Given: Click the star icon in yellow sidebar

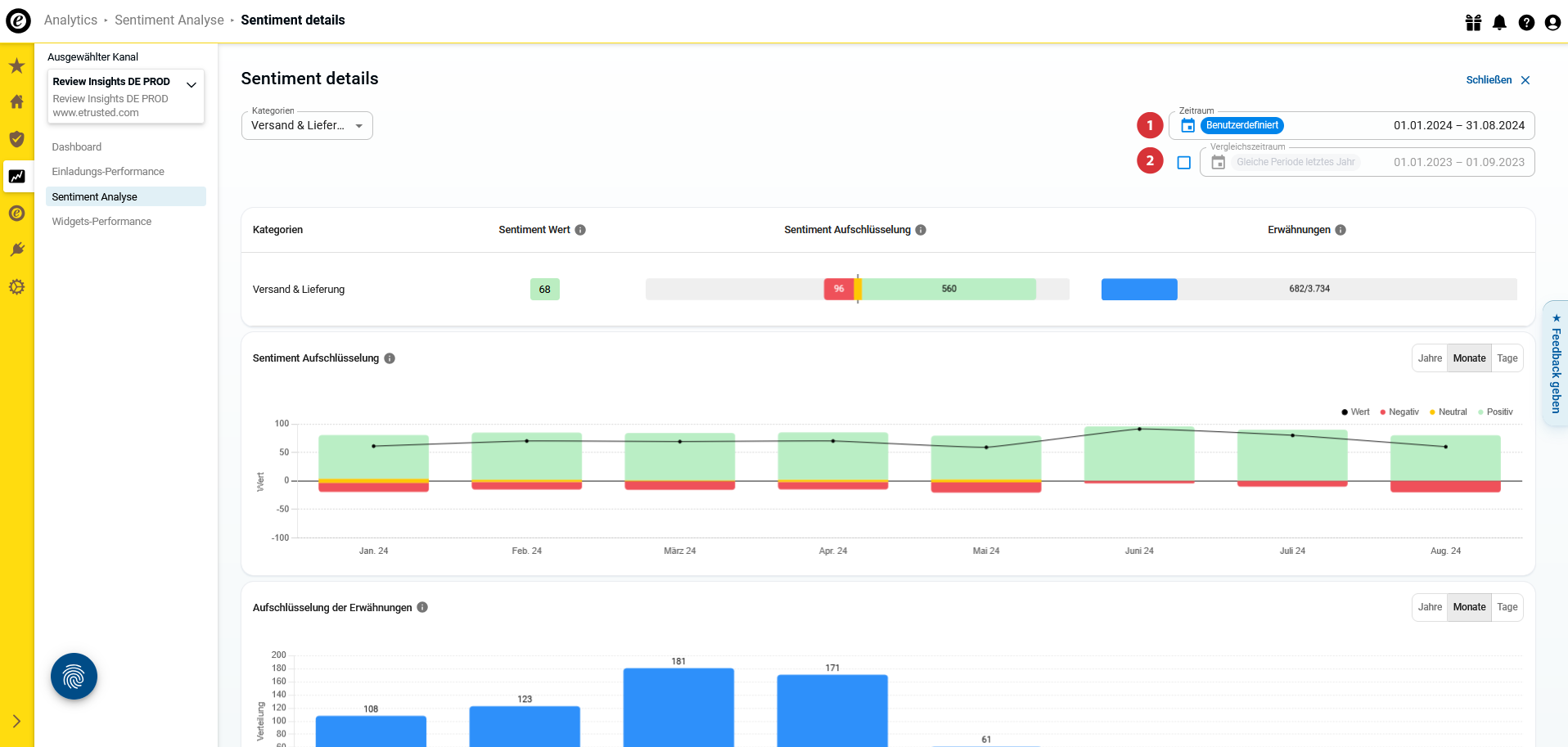Looking at the screenshot, I should tap(16, 65).
